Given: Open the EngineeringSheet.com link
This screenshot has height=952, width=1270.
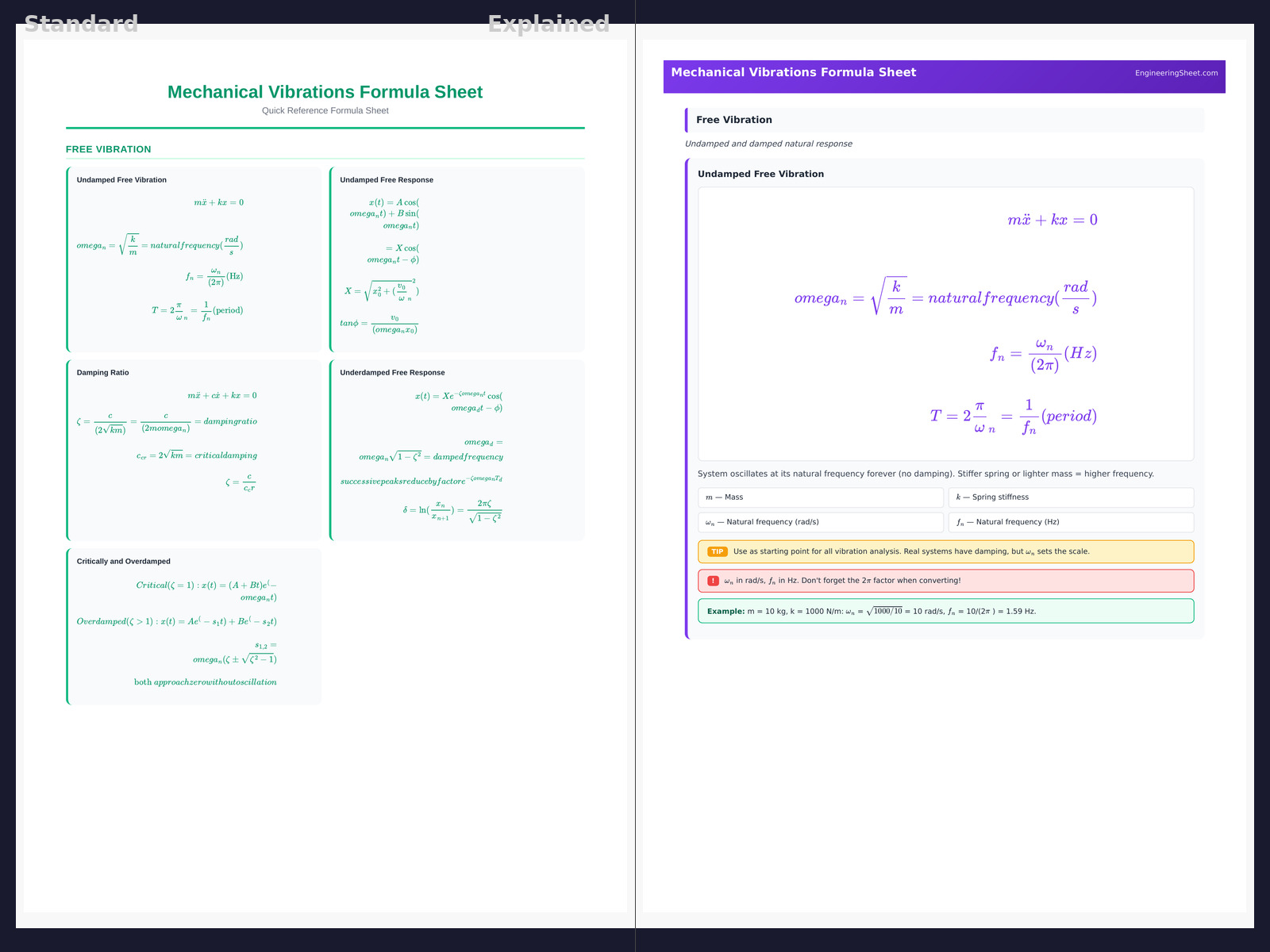Looking at the screenshot, I should 1176,73.
